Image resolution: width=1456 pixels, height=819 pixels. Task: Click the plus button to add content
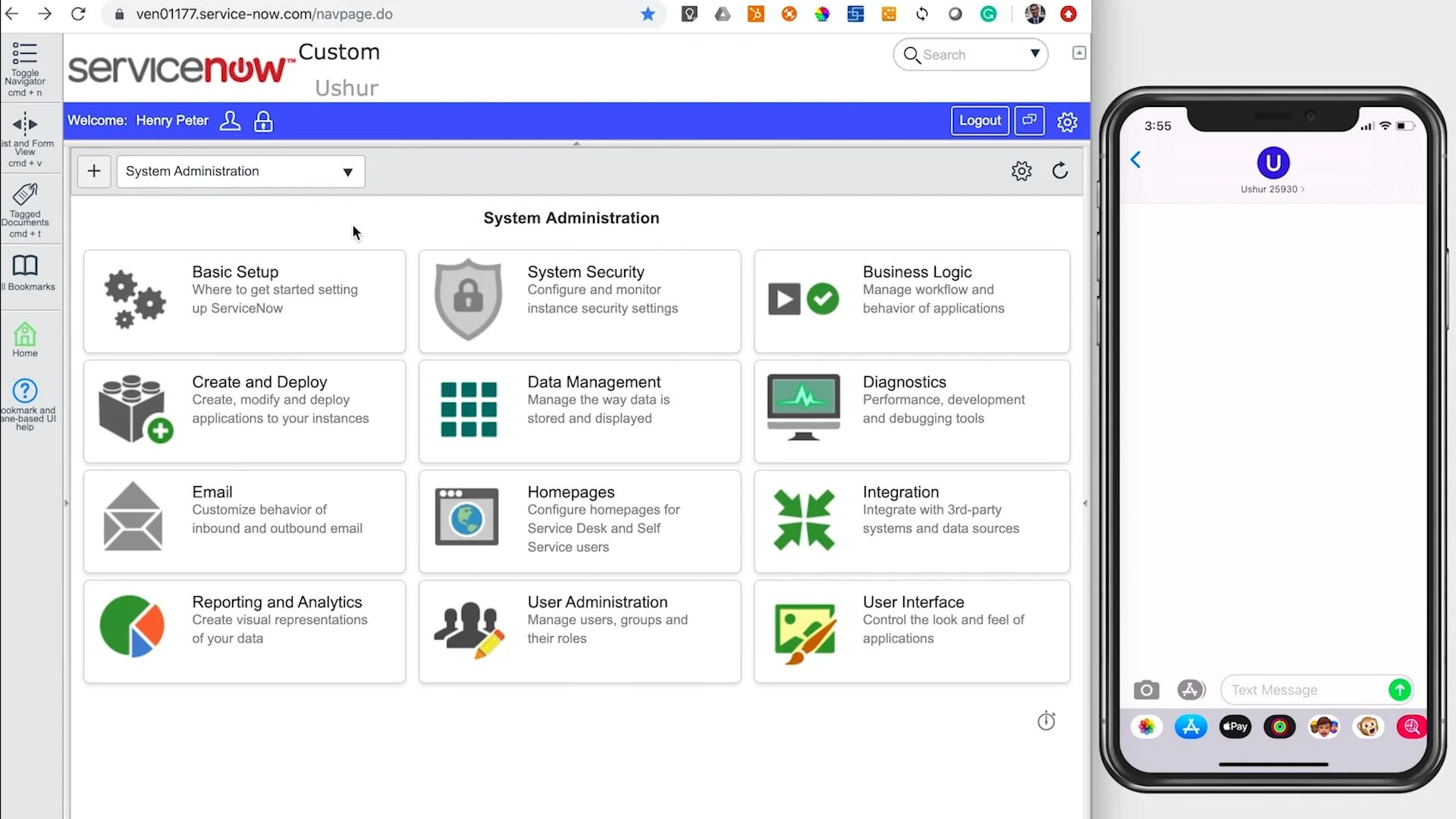[x=94, y=171]
